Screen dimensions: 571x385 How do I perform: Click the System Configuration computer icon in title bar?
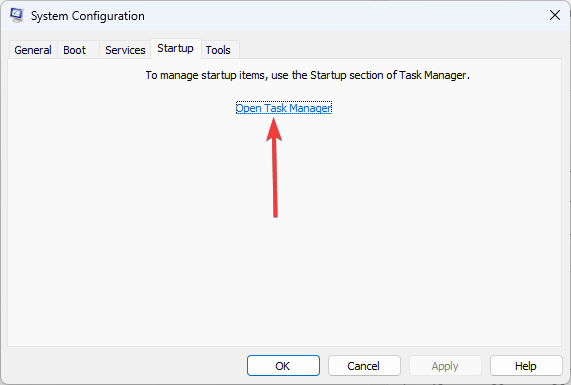click(17, 15)
